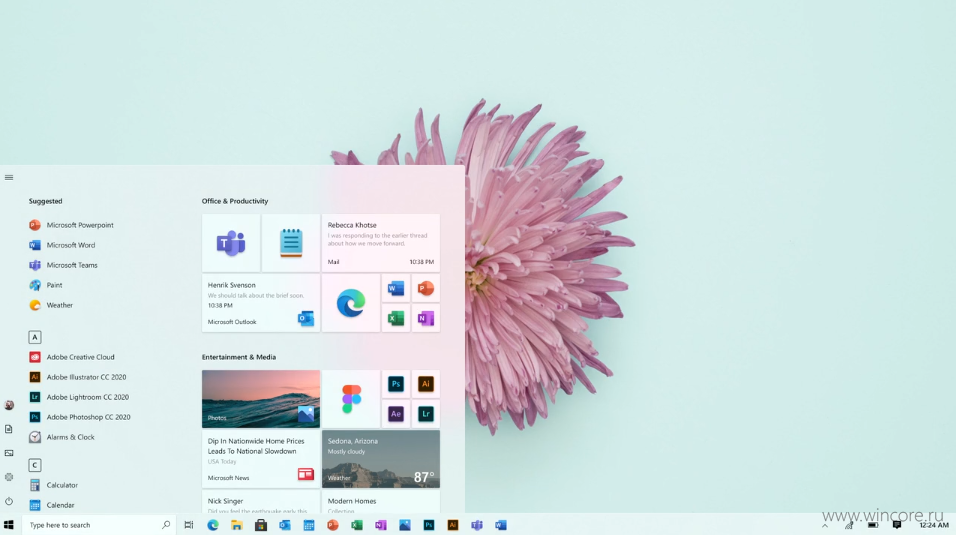
Task: Open Excel from the taskbar
Action: pos(357,525)
